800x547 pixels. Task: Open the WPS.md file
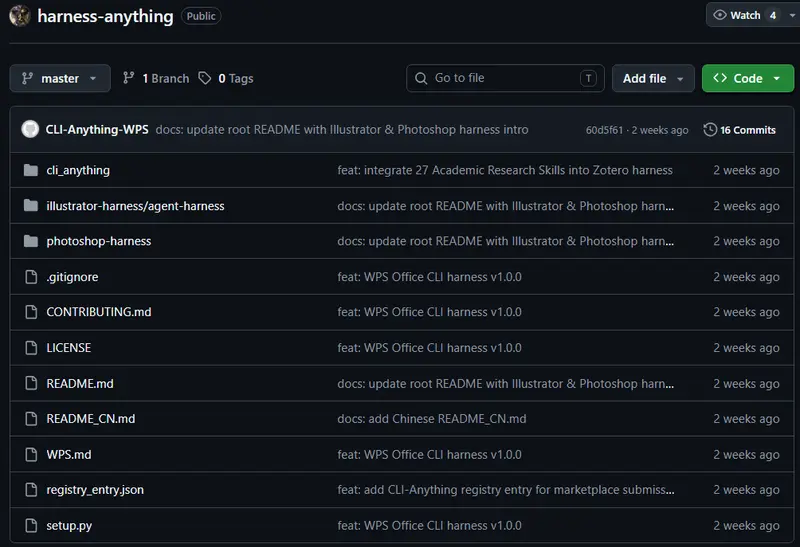[x=69, y=454]
